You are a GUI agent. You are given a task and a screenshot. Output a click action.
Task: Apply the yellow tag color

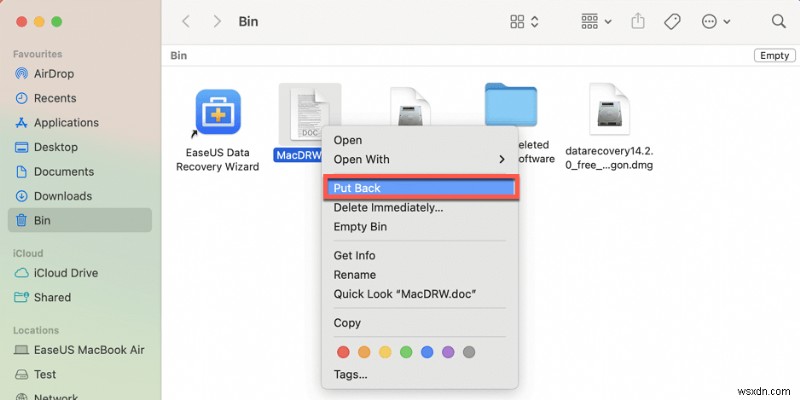click(x=385, y=352)
